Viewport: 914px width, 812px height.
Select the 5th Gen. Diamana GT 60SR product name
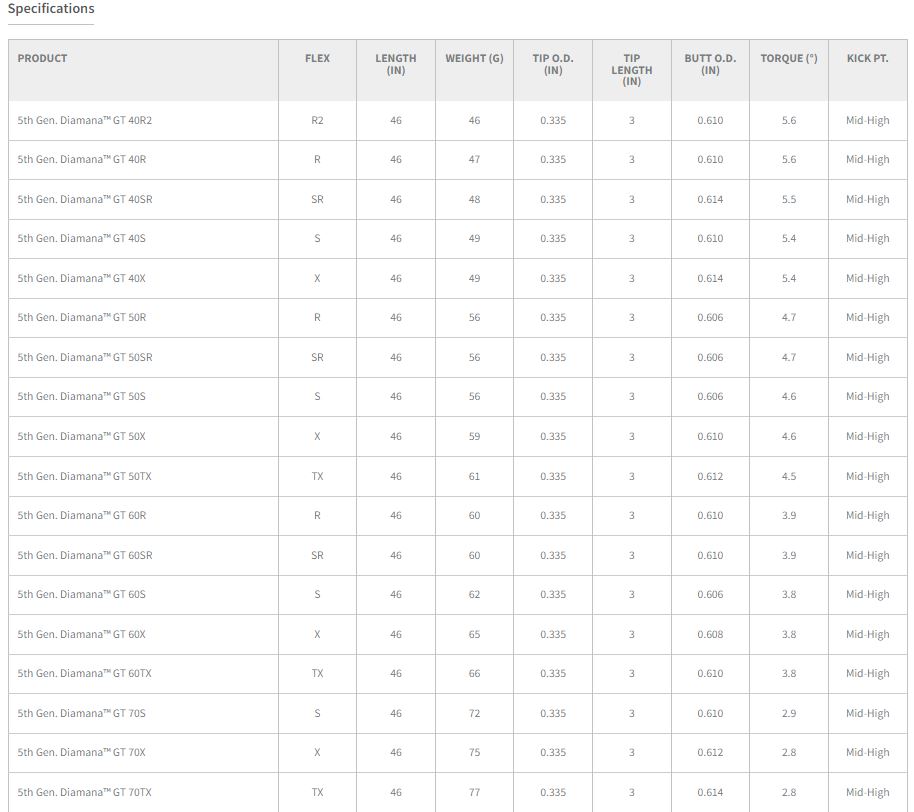(x=84, y=555)
